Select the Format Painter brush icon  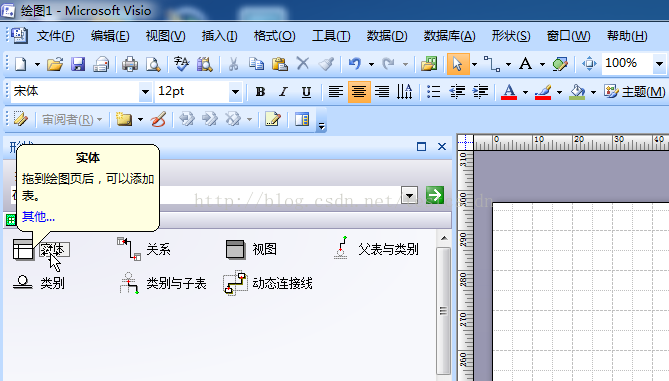click(326, 64)
